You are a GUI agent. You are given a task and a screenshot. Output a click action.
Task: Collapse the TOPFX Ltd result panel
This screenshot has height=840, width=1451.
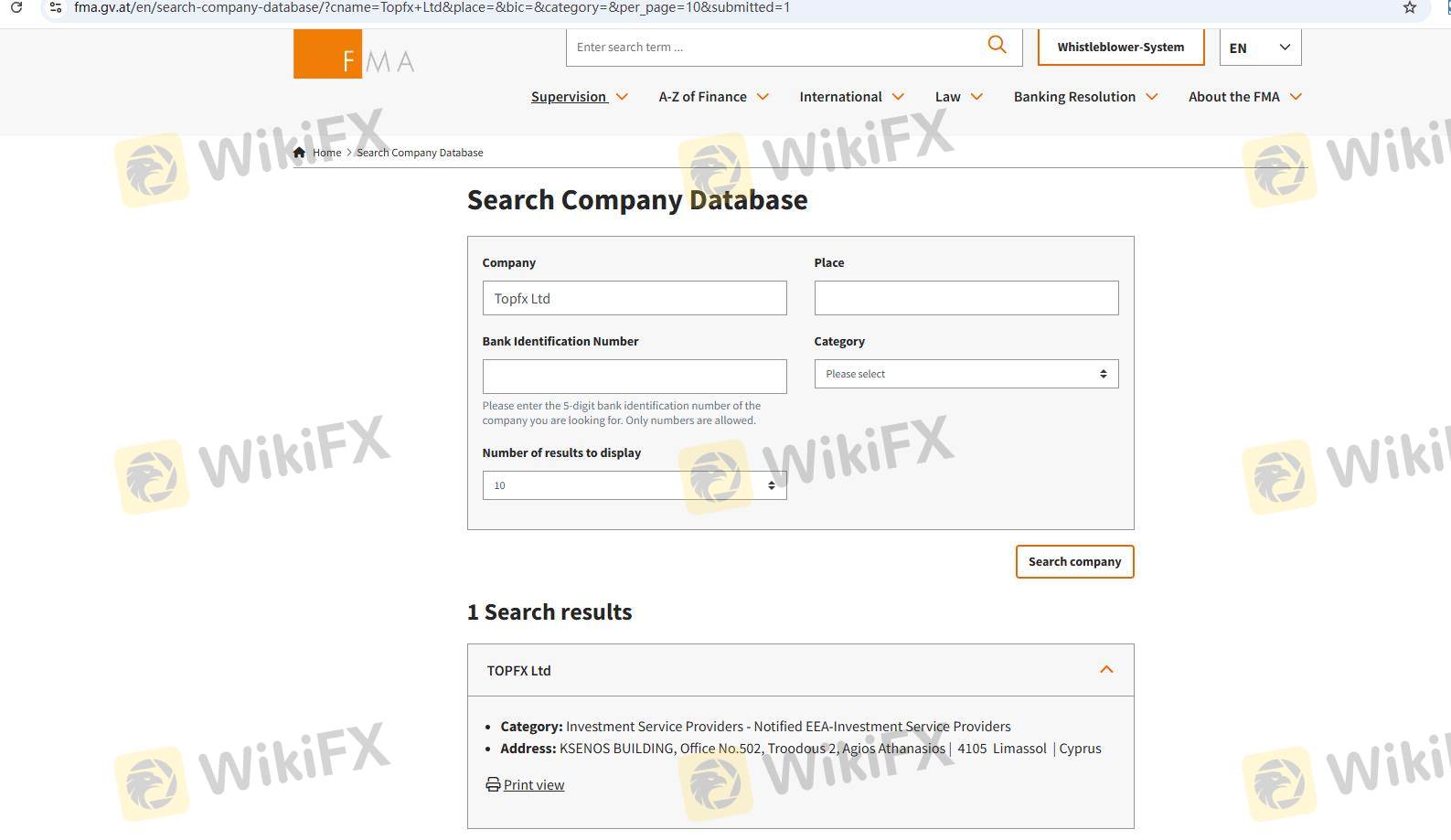(x=1106, y=670)
